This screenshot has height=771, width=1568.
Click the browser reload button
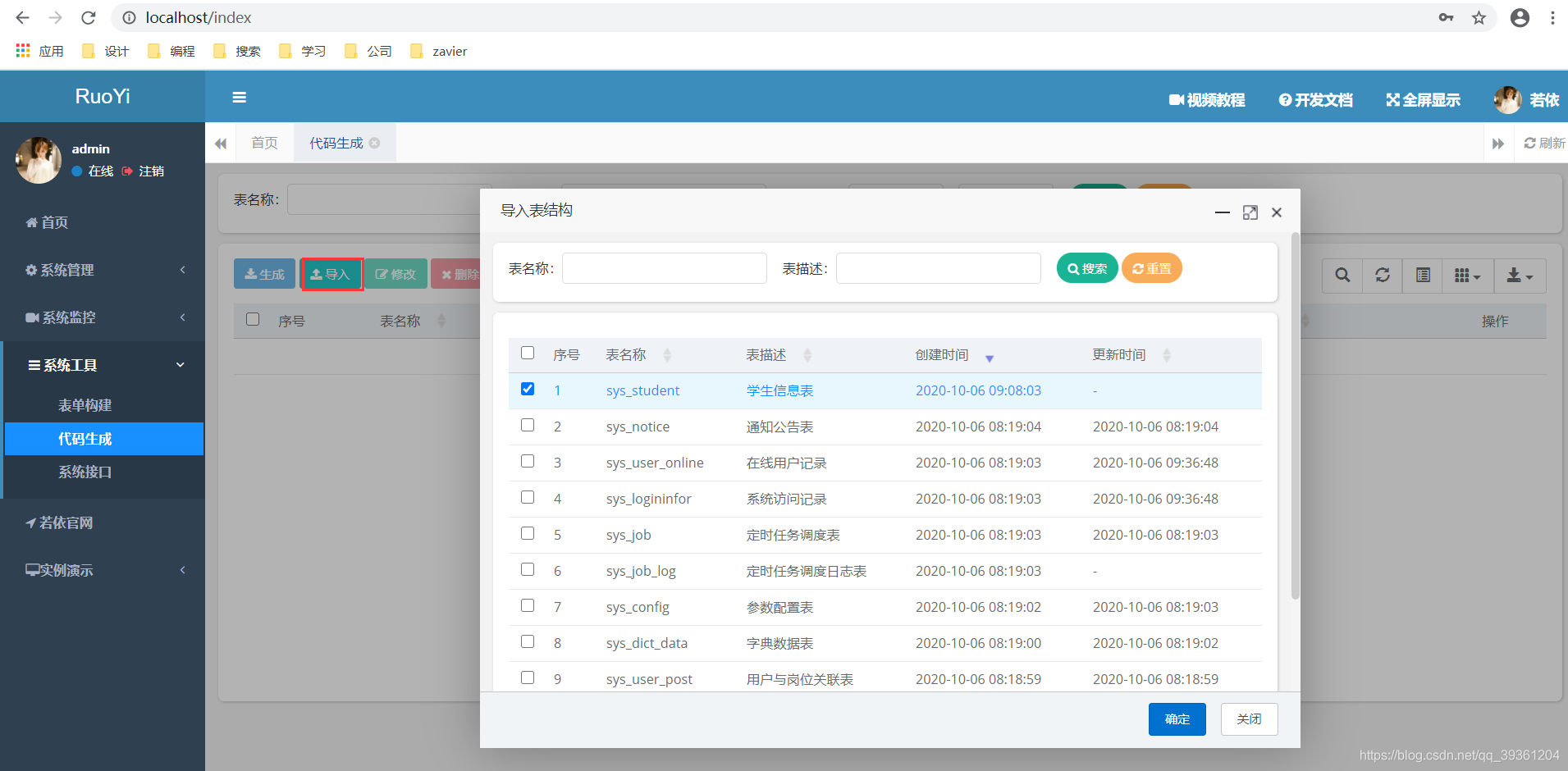pos(89,17)
